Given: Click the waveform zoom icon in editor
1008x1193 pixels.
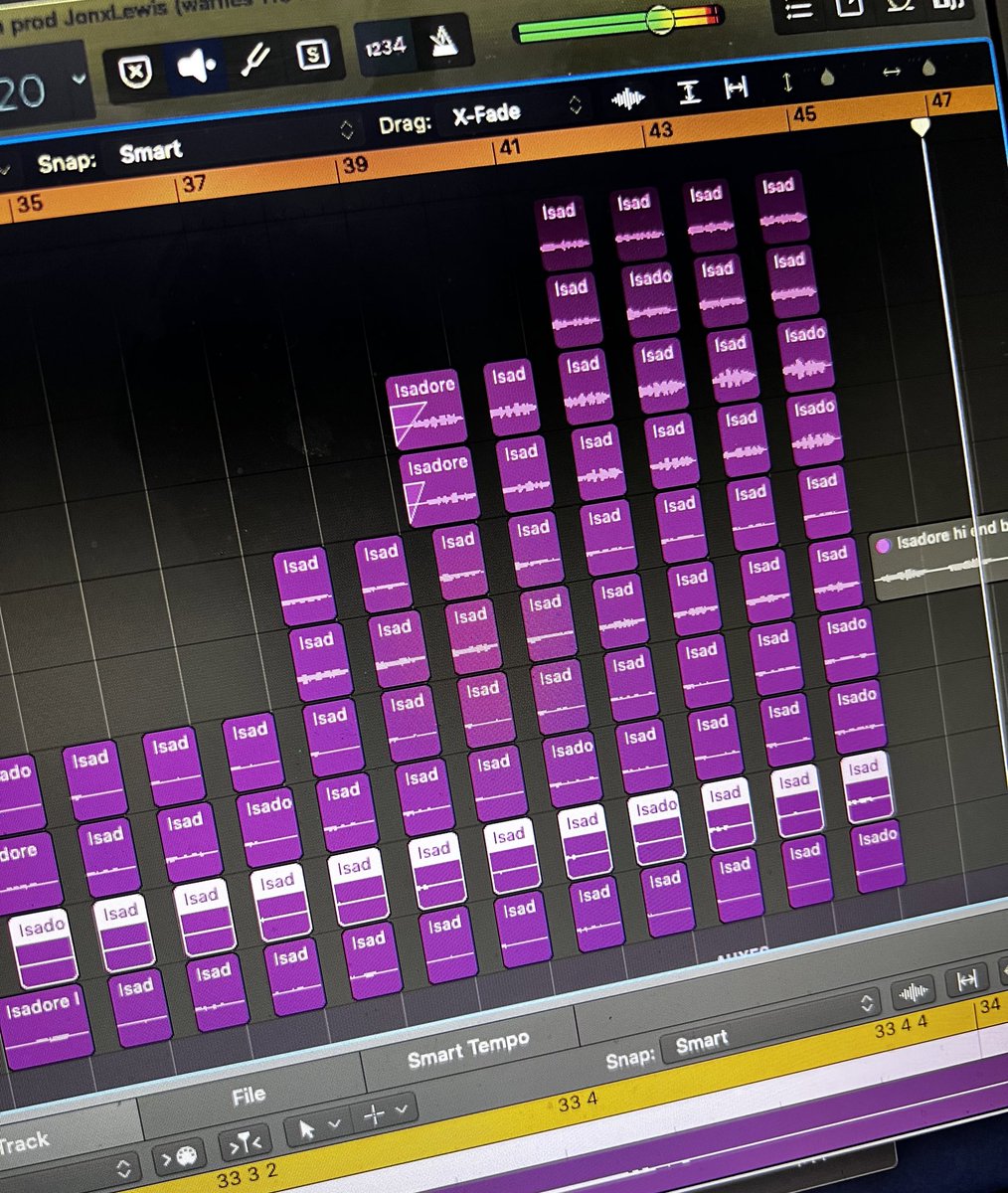Looking at the screenshot, I should point(913,991).
